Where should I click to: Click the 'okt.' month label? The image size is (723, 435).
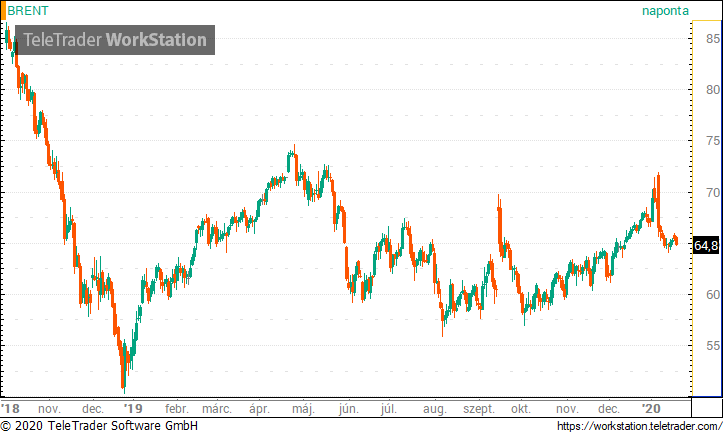(521, 409)
